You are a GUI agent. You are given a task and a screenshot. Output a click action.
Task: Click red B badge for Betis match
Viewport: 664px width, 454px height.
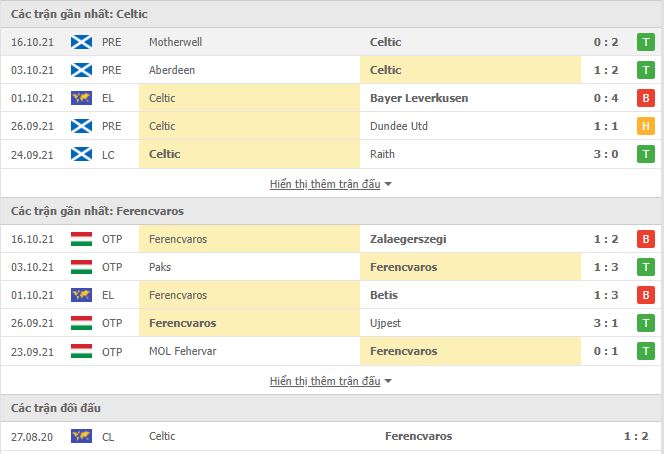[x=646, y=295]
